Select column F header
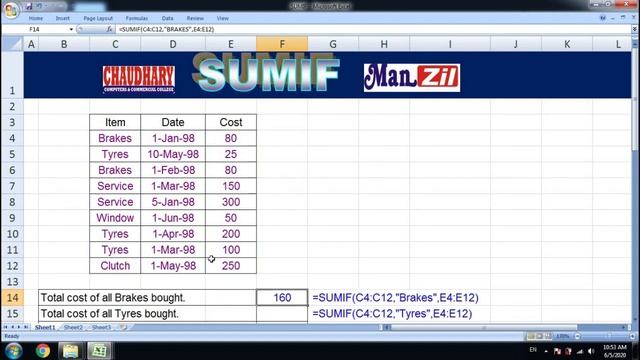640x360 pixels. click(x=282, y=44)
